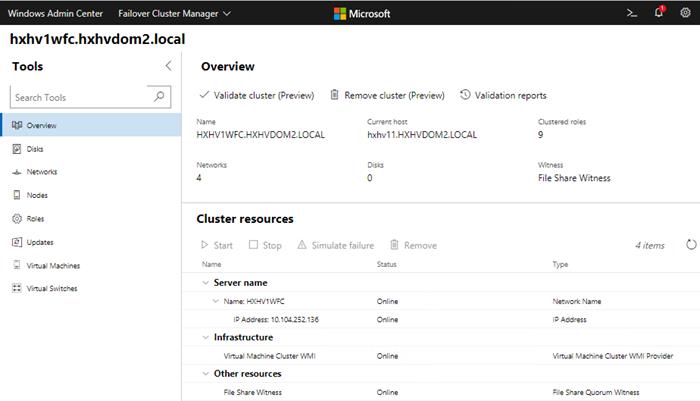
Task: Click the Updates sidebar icon
Action: pos(17,242)
